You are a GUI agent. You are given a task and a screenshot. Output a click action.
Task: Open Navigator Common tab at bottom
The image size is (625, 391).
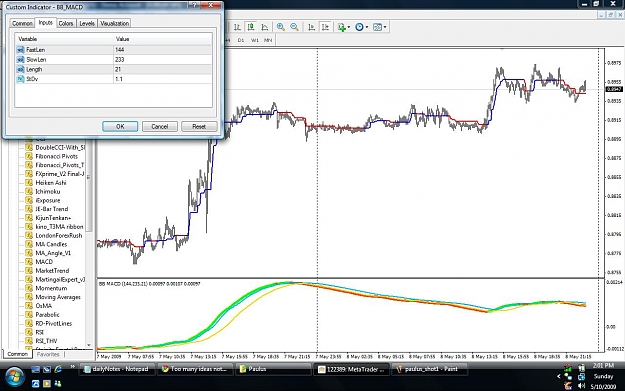(18, 354)
